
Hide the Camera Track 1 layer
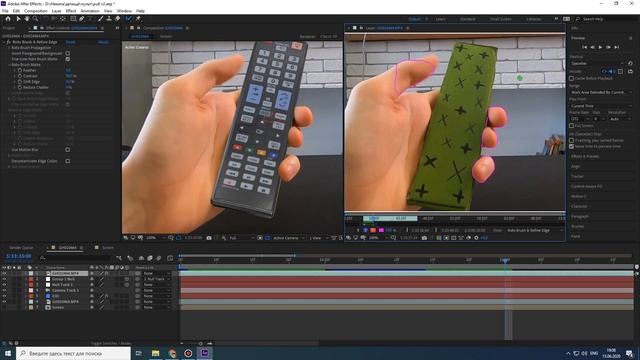click(4, 290)
